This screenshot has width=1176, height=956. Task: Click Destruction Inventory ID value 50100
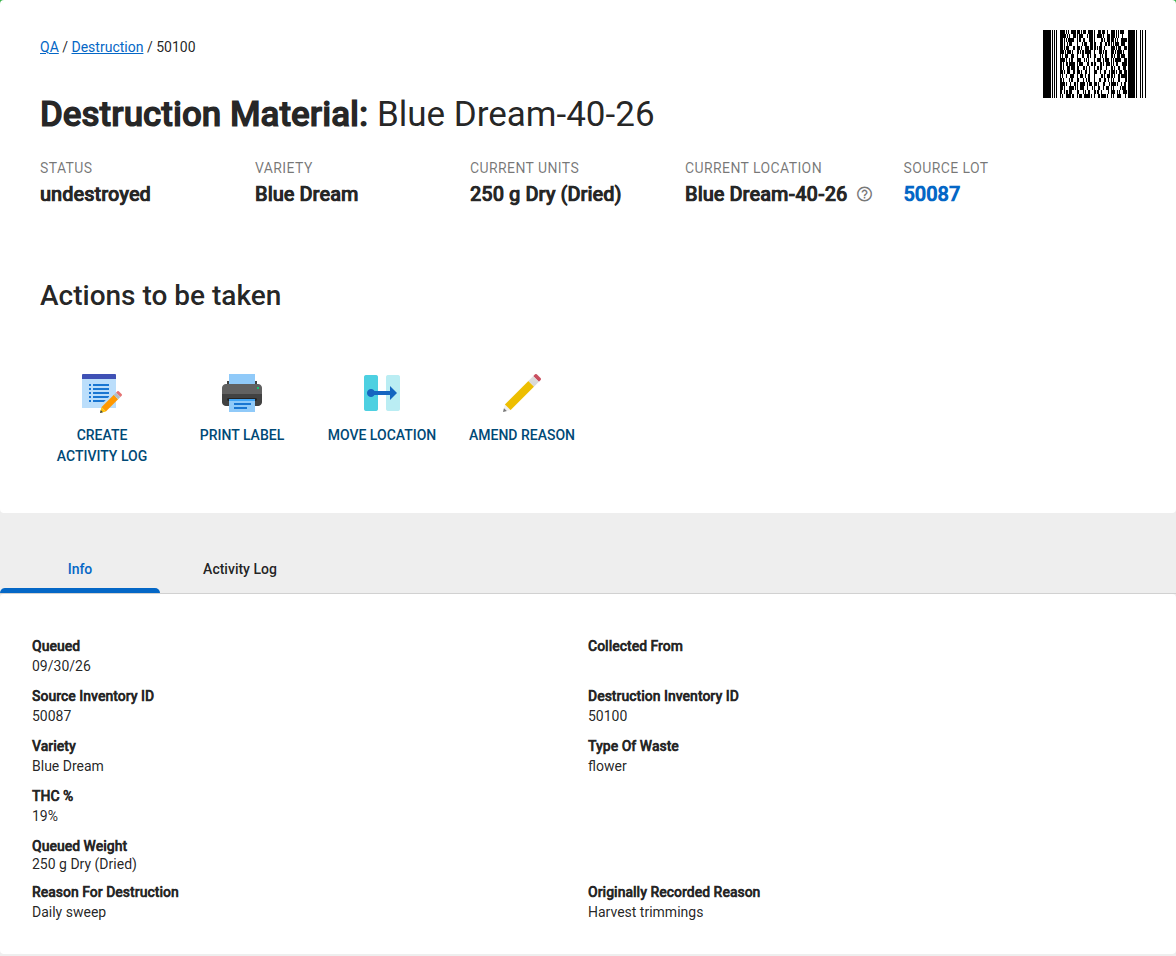point(608,716)
